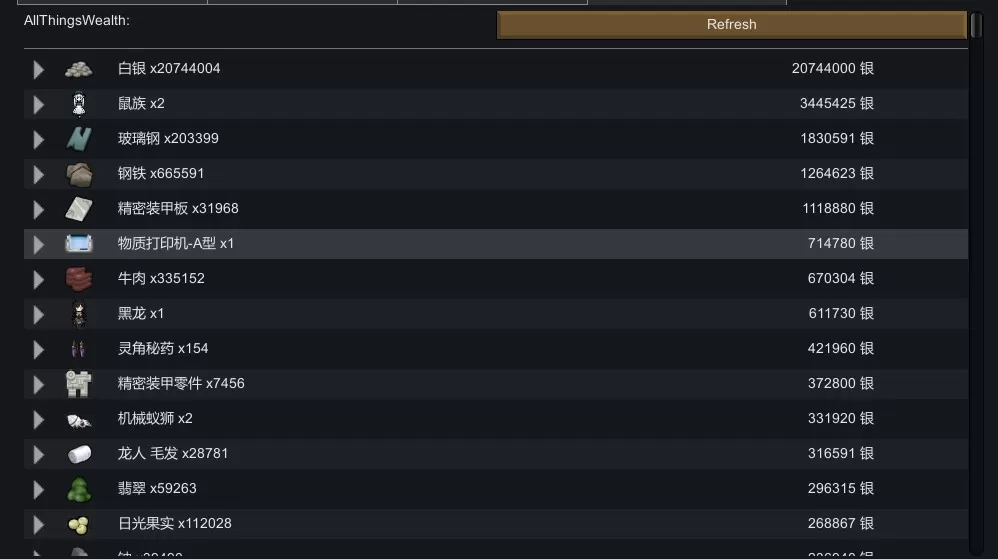
Task: Click the daylight fruit (日光果实) icon
Action: (x=79, y=524)
